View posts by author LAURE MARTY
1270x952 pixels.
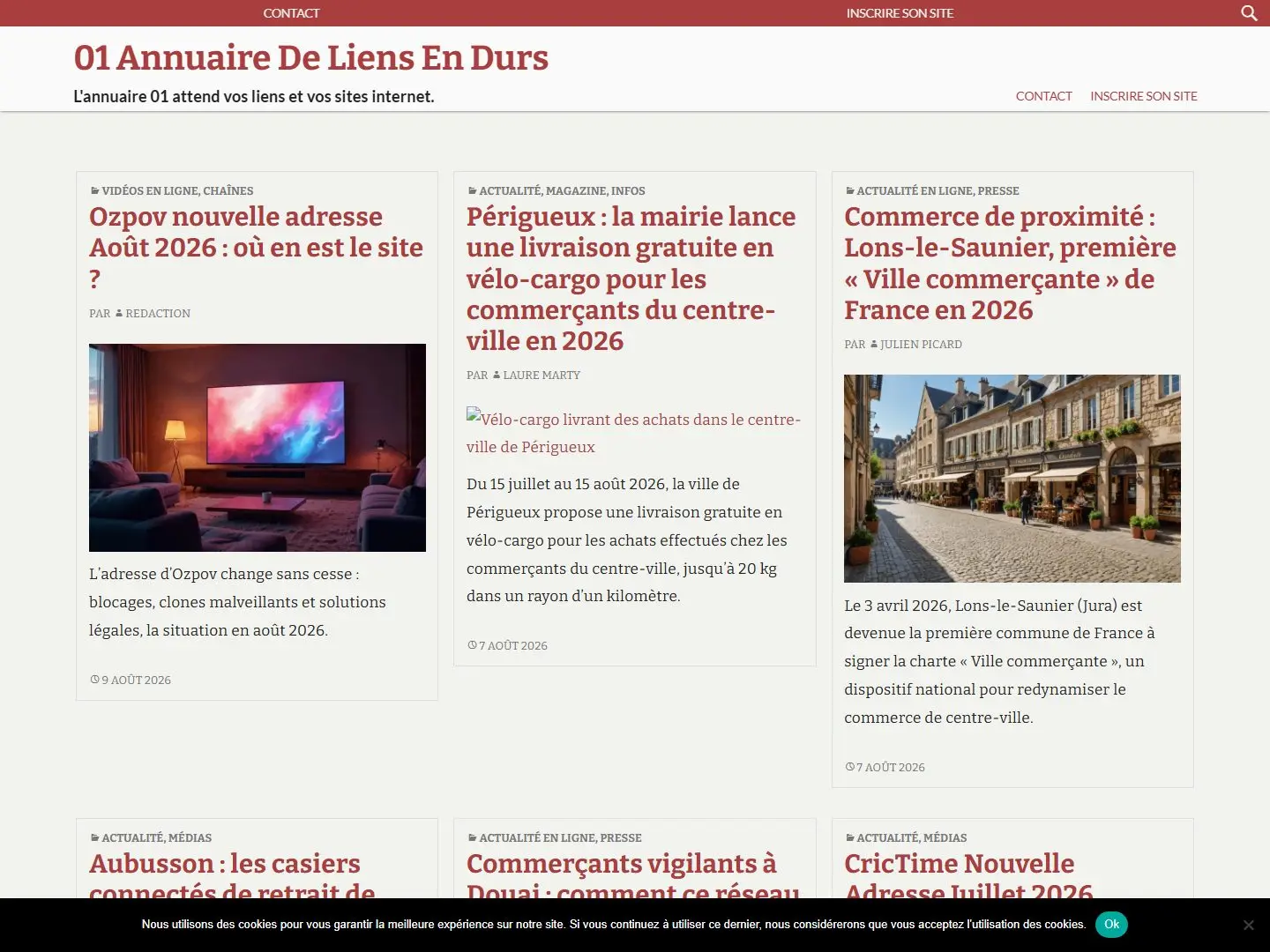click(x=542, y=375)
